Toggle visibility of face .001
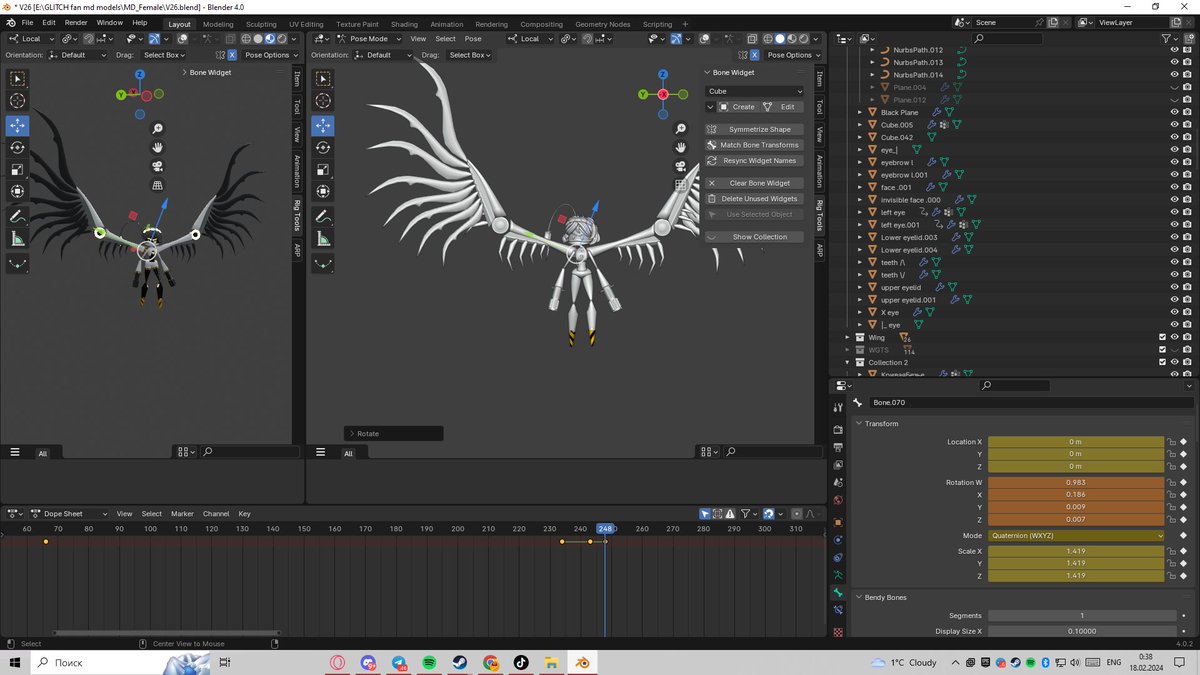The width and height of the screenshot is (1200, 675). [1174, 187]
